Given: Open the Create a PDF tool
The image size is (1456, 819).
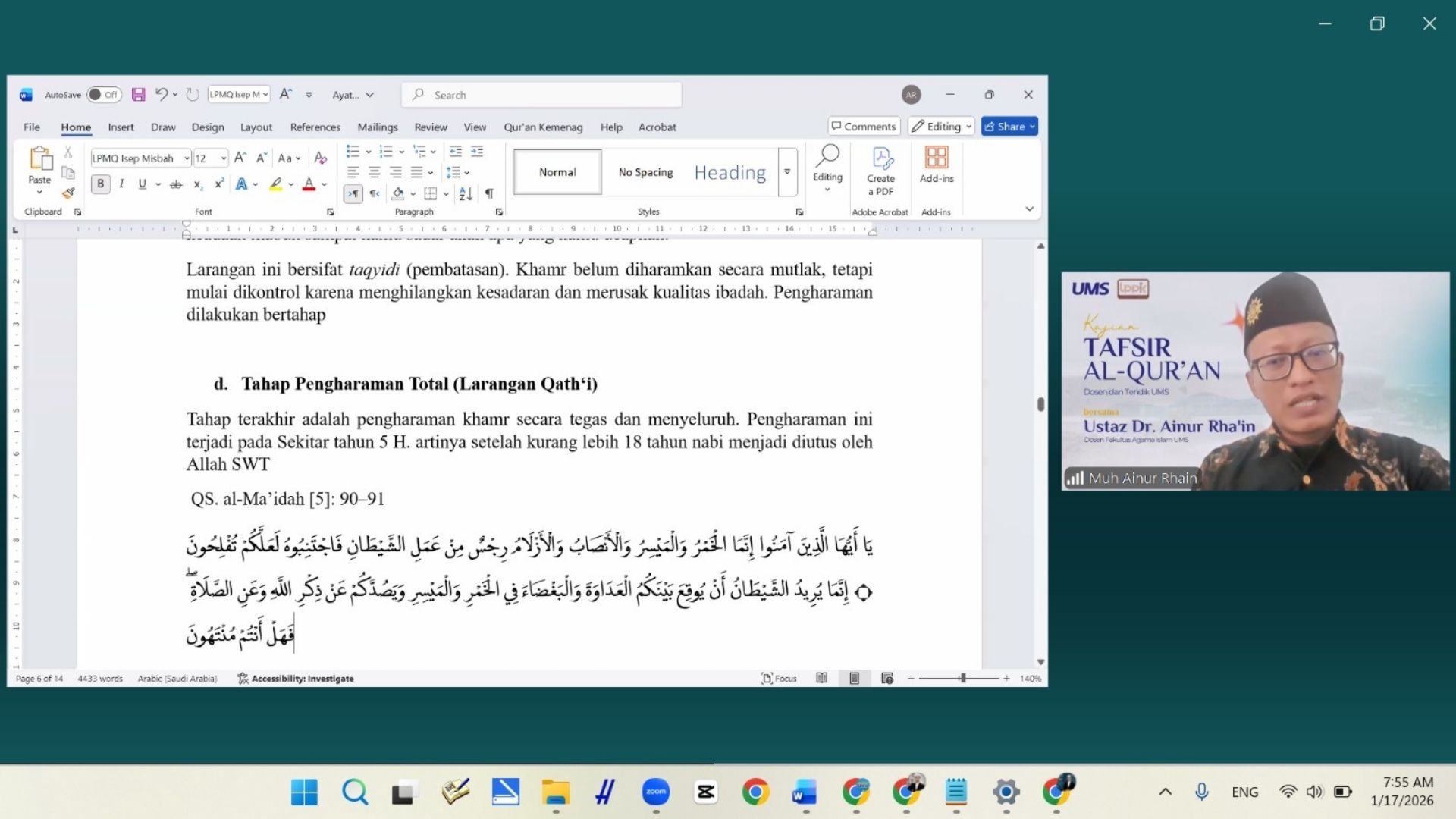Looking at the screenshot, I should 880,171.
